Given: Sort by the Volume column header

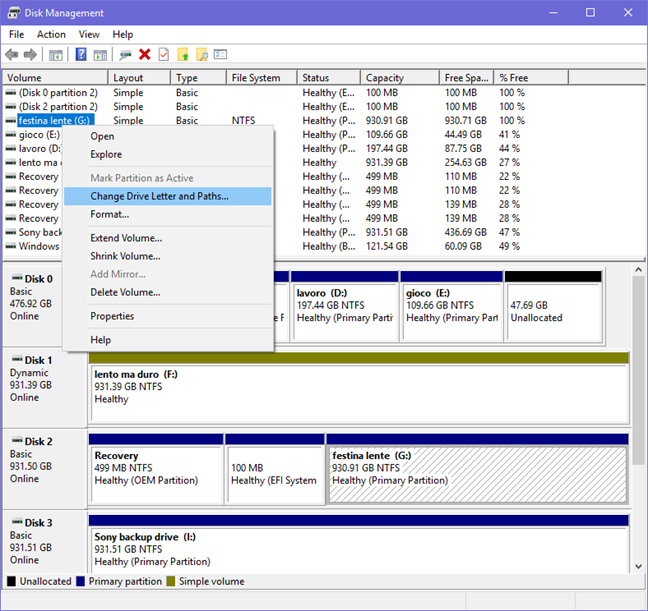Looking at the screenshot, I should click(x=55, y=78).
